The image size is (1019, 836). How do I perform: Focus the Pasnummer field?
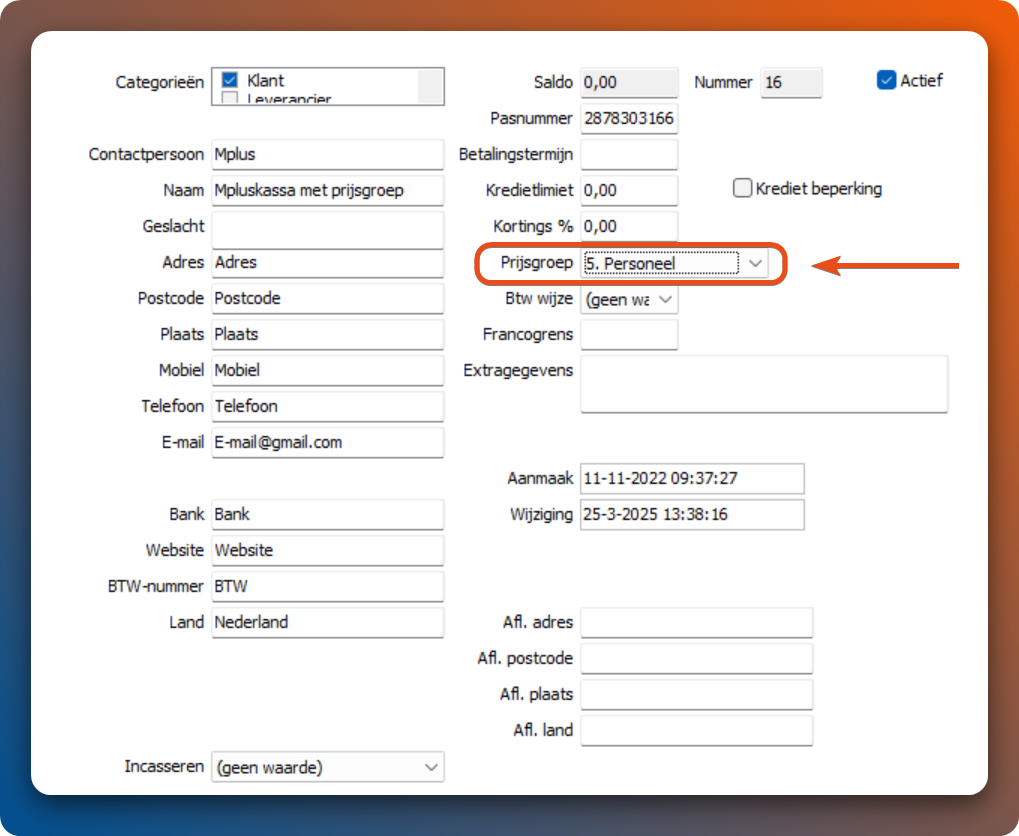tap(628, 119)
